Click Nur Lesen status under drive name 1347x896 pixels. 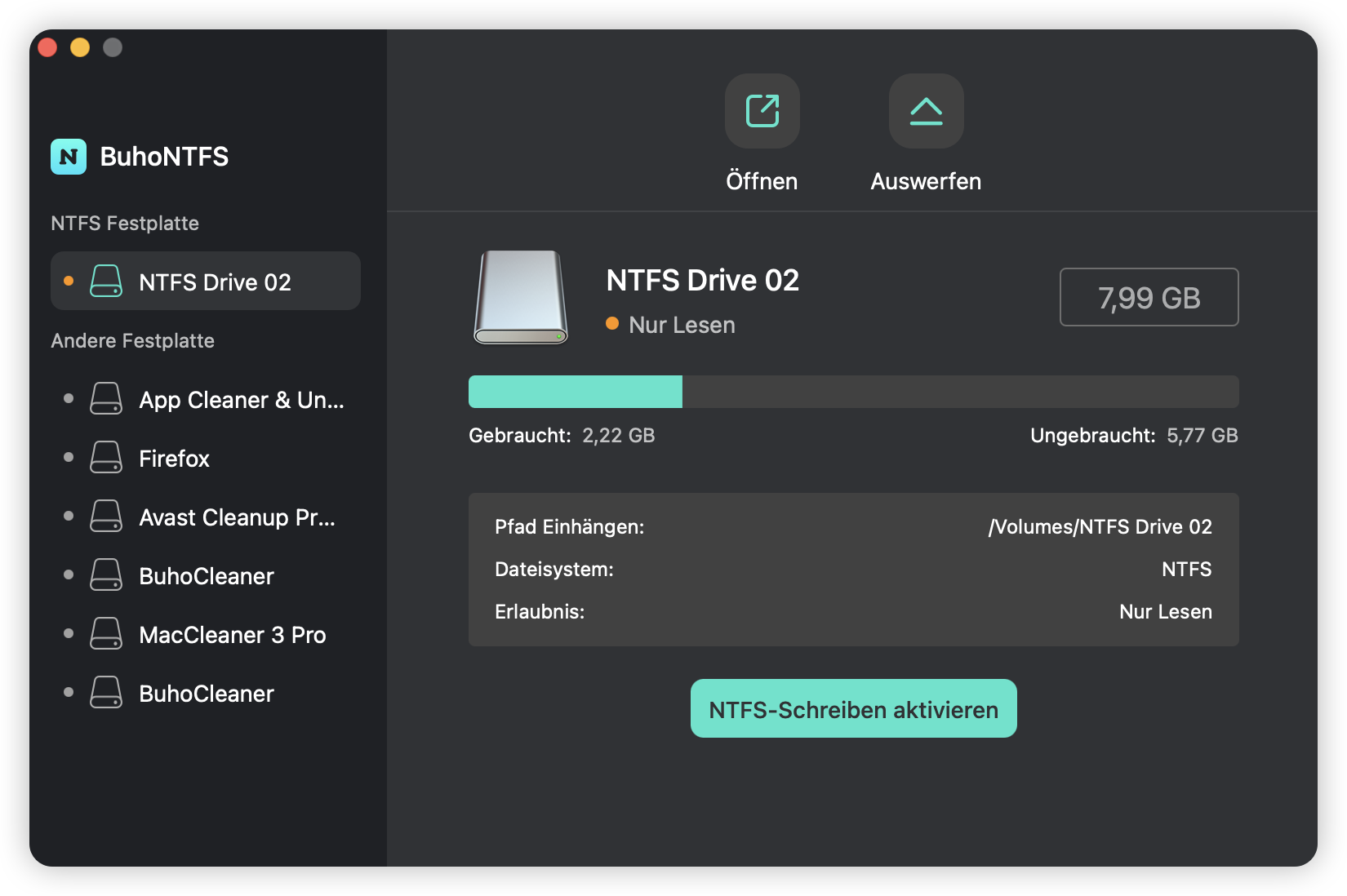pos(682,325)
